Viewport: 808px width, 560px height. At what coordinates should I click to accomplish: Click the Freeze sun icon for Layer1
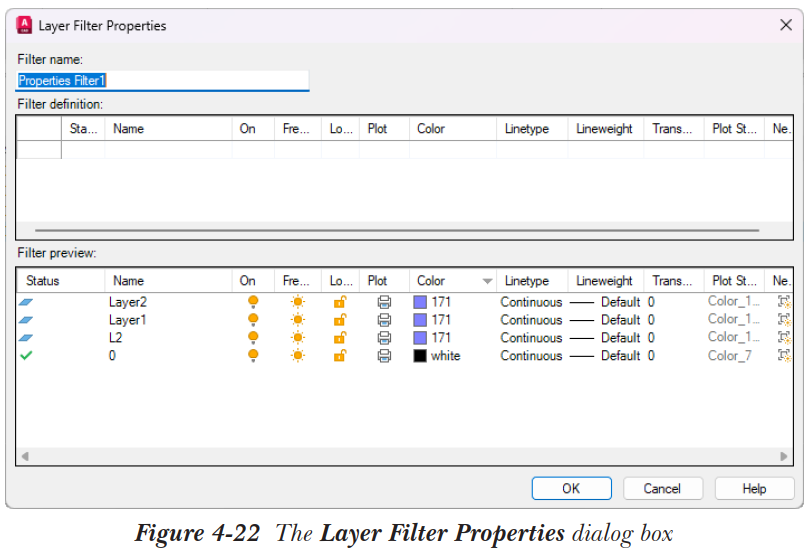[298, 320]
